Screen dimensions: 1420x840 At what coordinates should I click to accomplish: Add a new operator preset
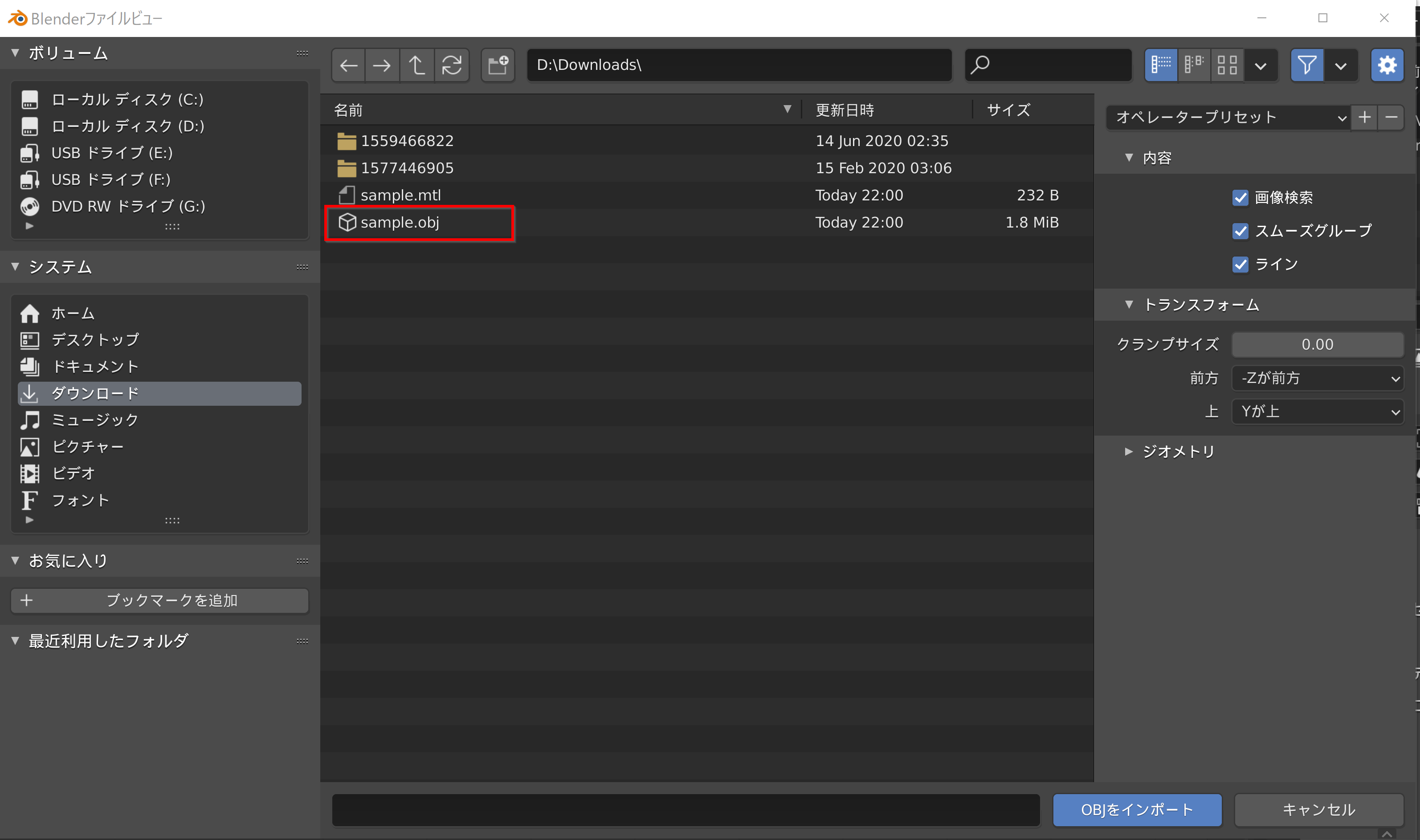point(1364,118)
